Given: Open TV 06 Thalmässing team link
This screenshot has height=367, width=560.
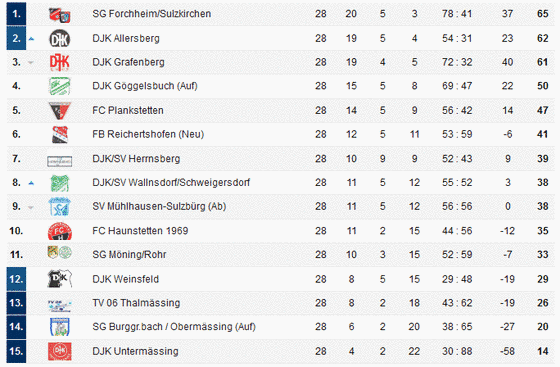Looking at the screenshot, I should pos(136,303).
